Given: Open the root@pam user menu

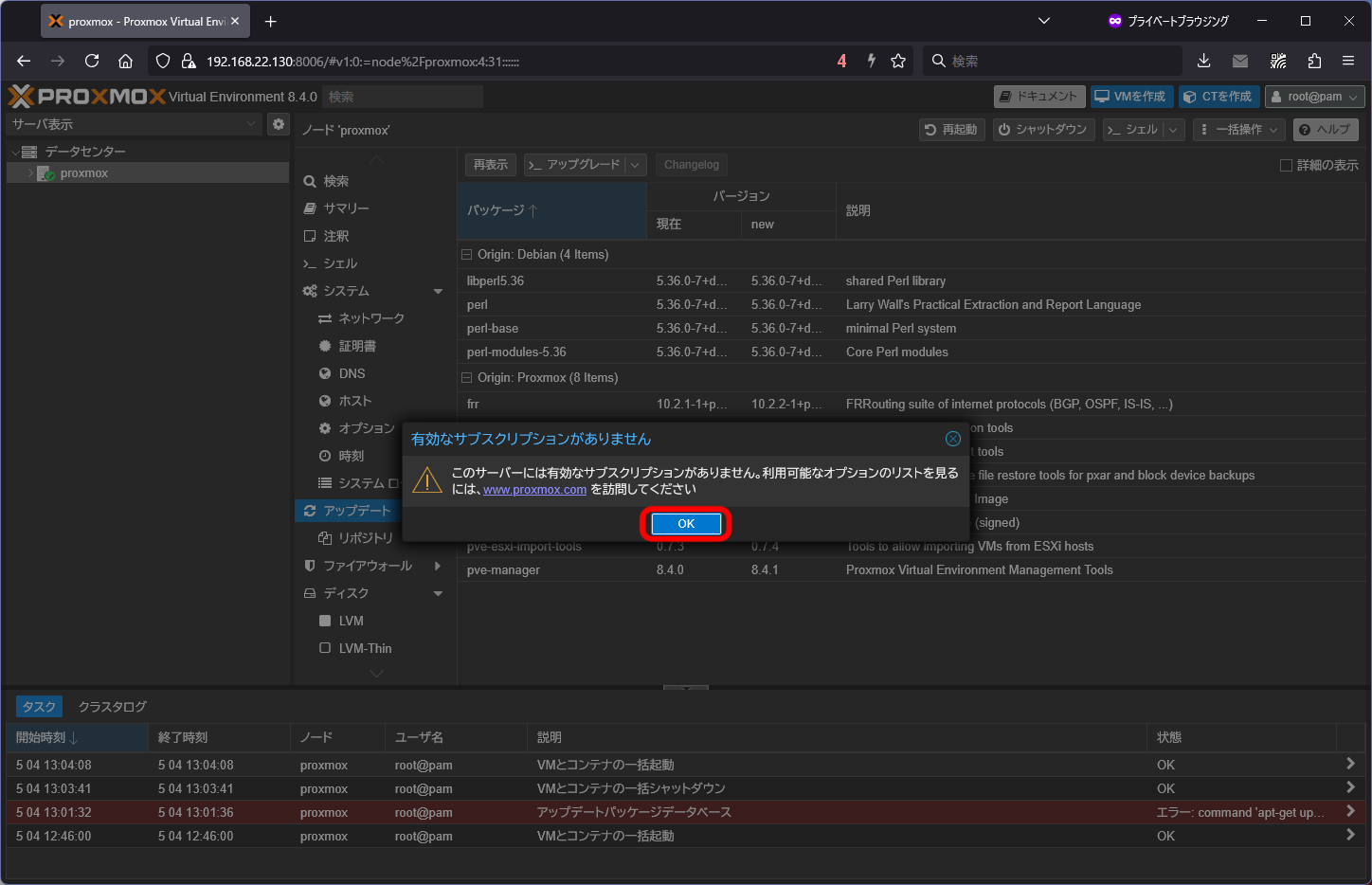Looking at the screenshot, I should click(1315, 97).
